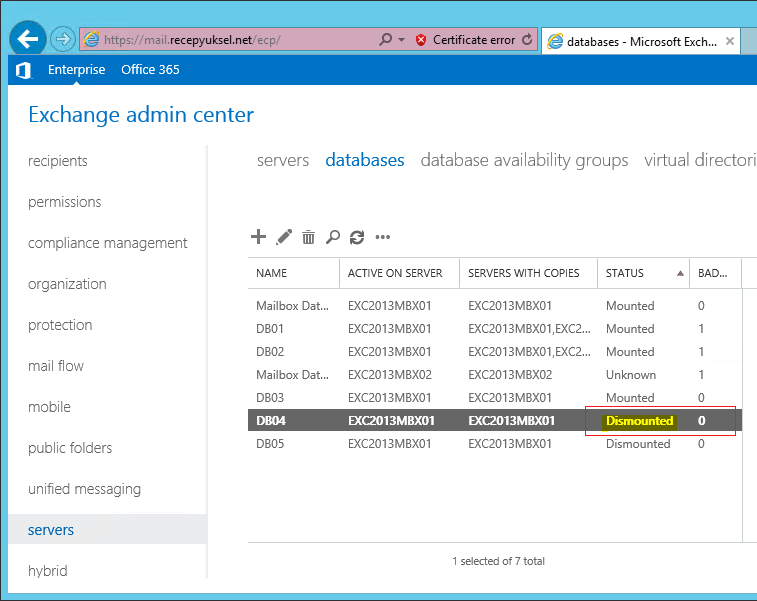The image size is (757, 601).
Task: Switch to the Office 365 tab
Action: coord(150,70)
